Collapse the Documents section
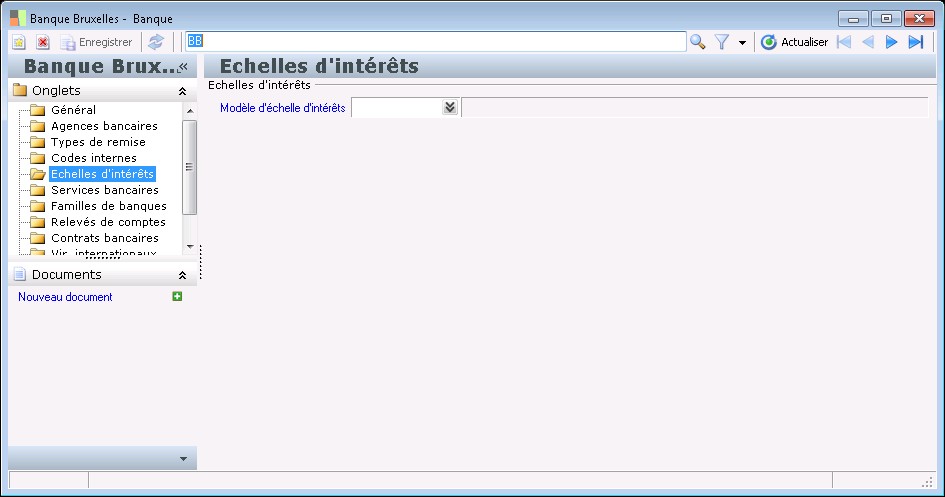Viewport: 945px width, 497px height. point(182,275)
